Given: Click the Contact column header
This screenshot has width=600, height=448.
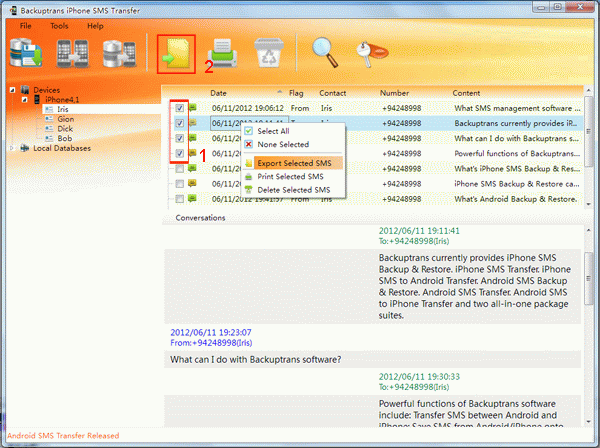Looking at the screenshot, I should 333,93.
